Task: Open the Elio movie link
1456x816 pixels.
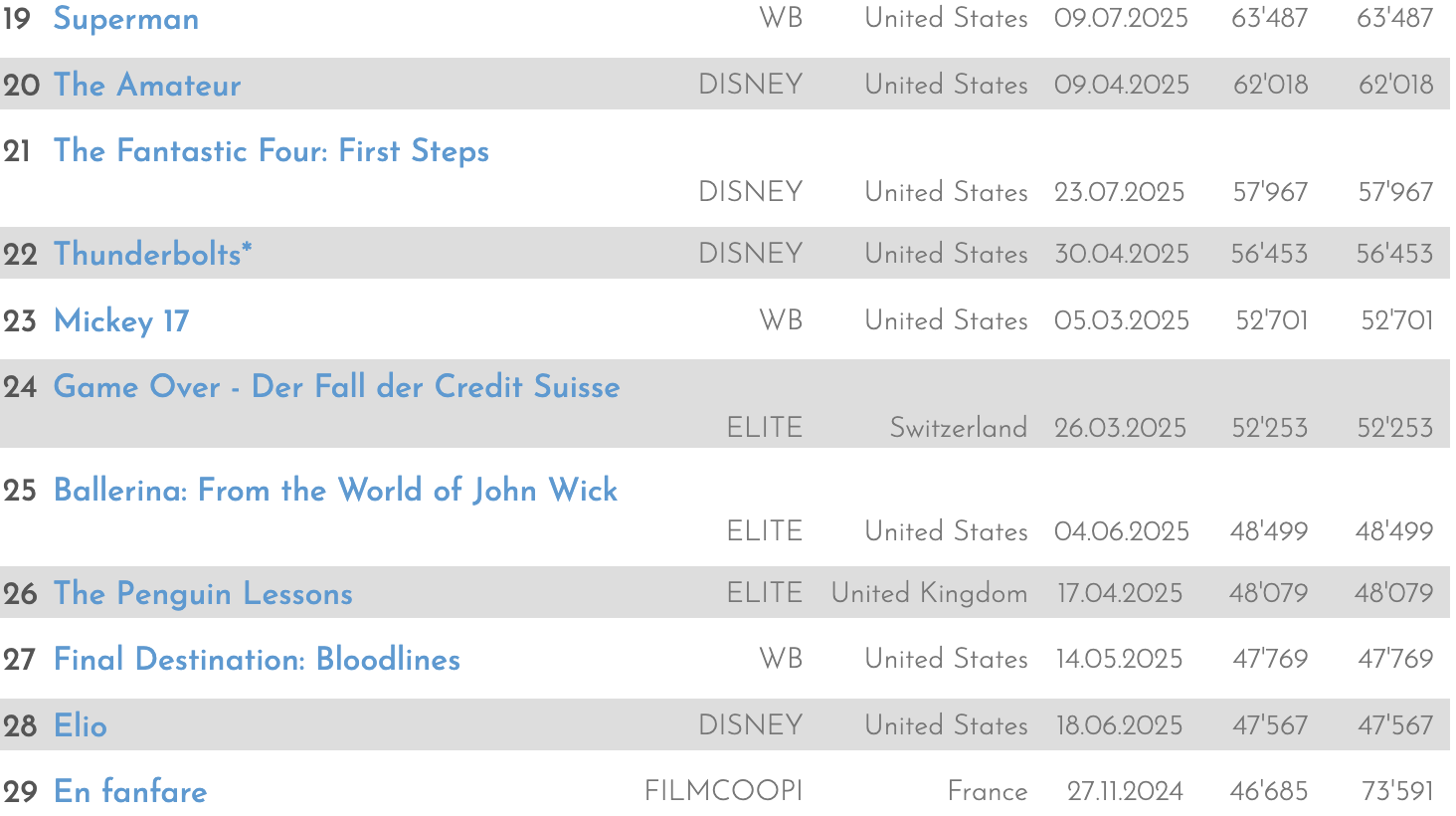Action: point(81,725)
